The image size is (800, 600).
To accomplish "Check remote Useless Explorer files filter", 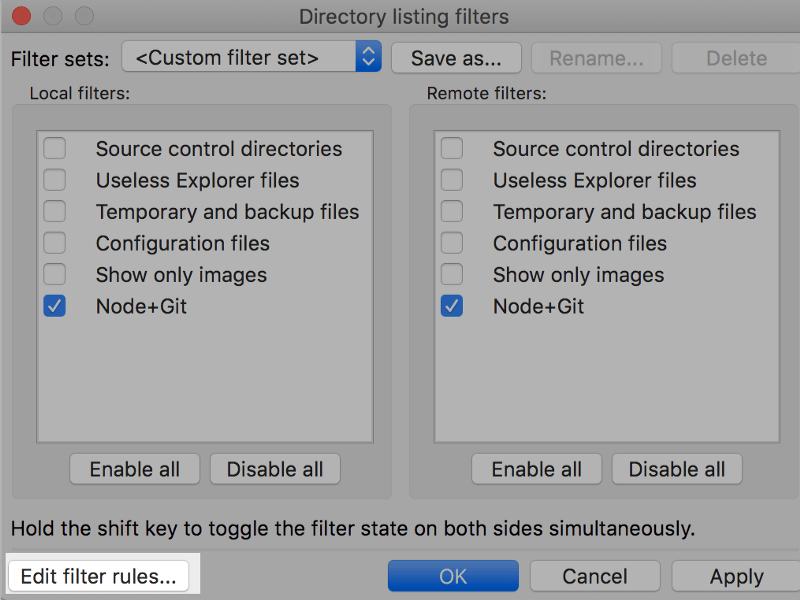I will (x=452, y=180).
